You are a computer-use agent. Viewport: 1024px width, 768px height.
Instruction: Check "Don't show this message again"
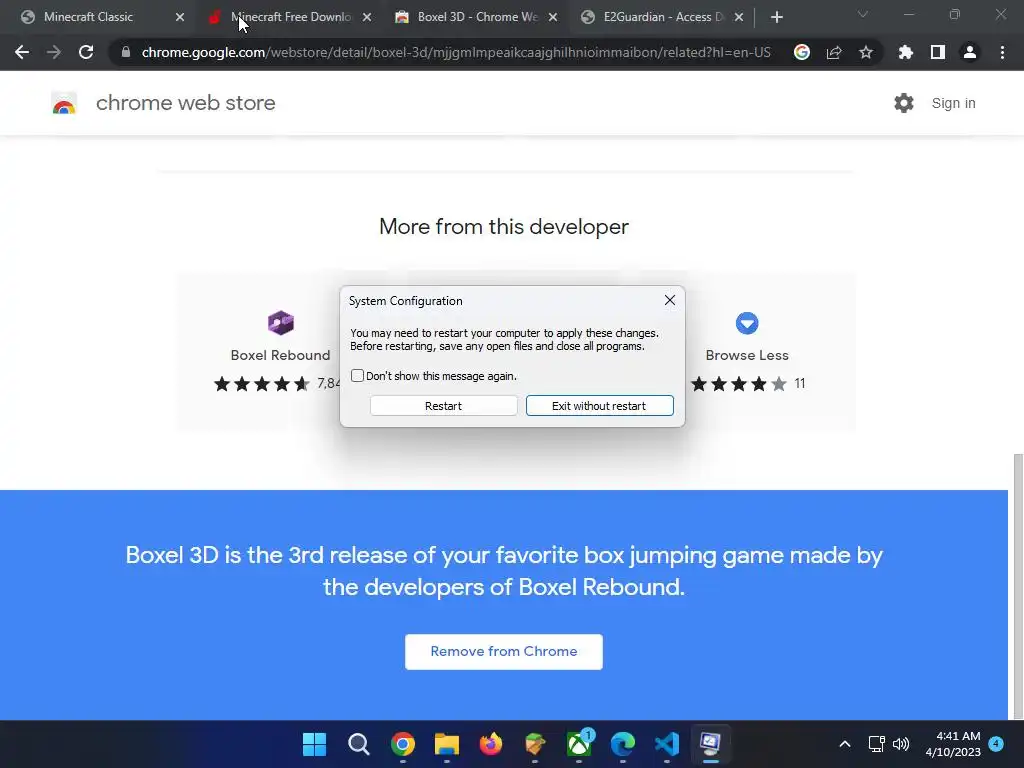click(357, 376)
